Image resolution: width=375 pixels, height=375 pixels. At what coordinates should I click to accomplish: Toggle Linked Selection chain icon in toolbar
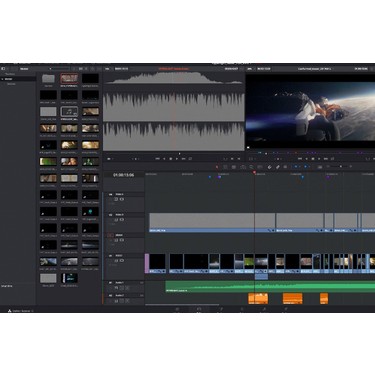click(277, 167)
